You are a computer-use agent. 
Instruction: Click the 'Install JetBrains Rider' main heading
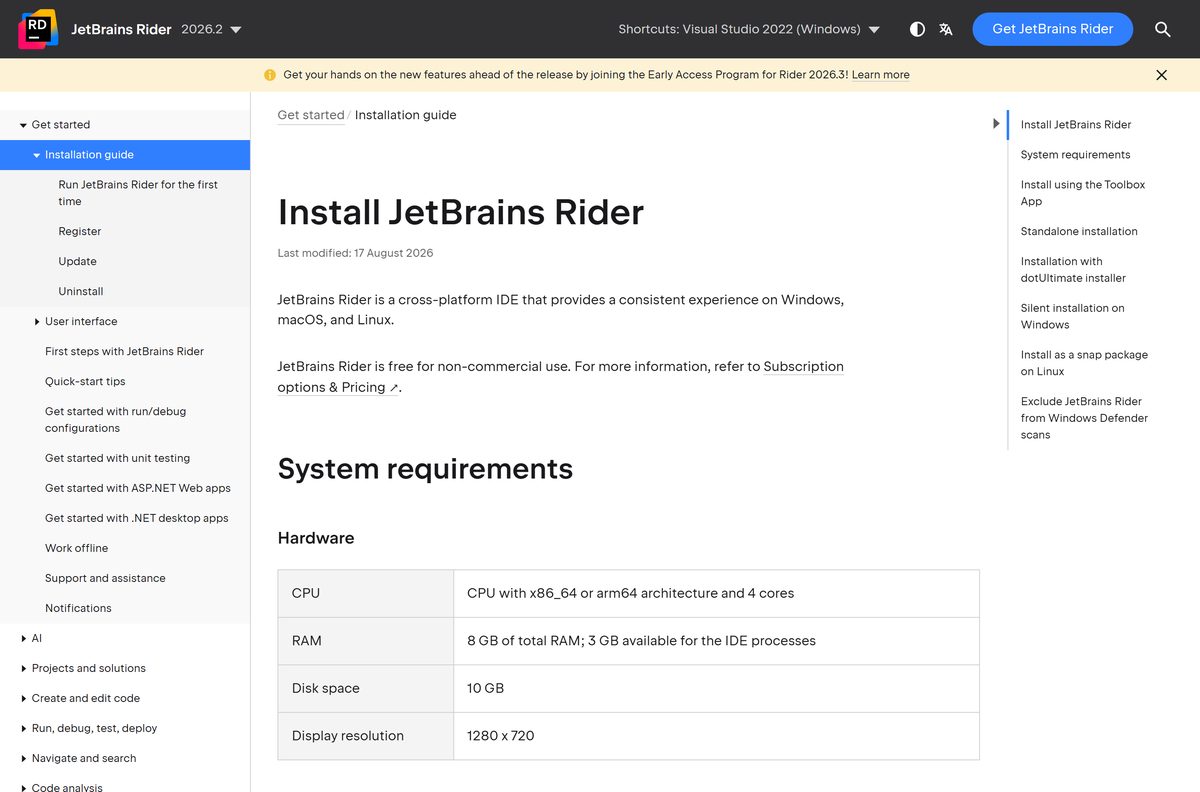(461, 212)
